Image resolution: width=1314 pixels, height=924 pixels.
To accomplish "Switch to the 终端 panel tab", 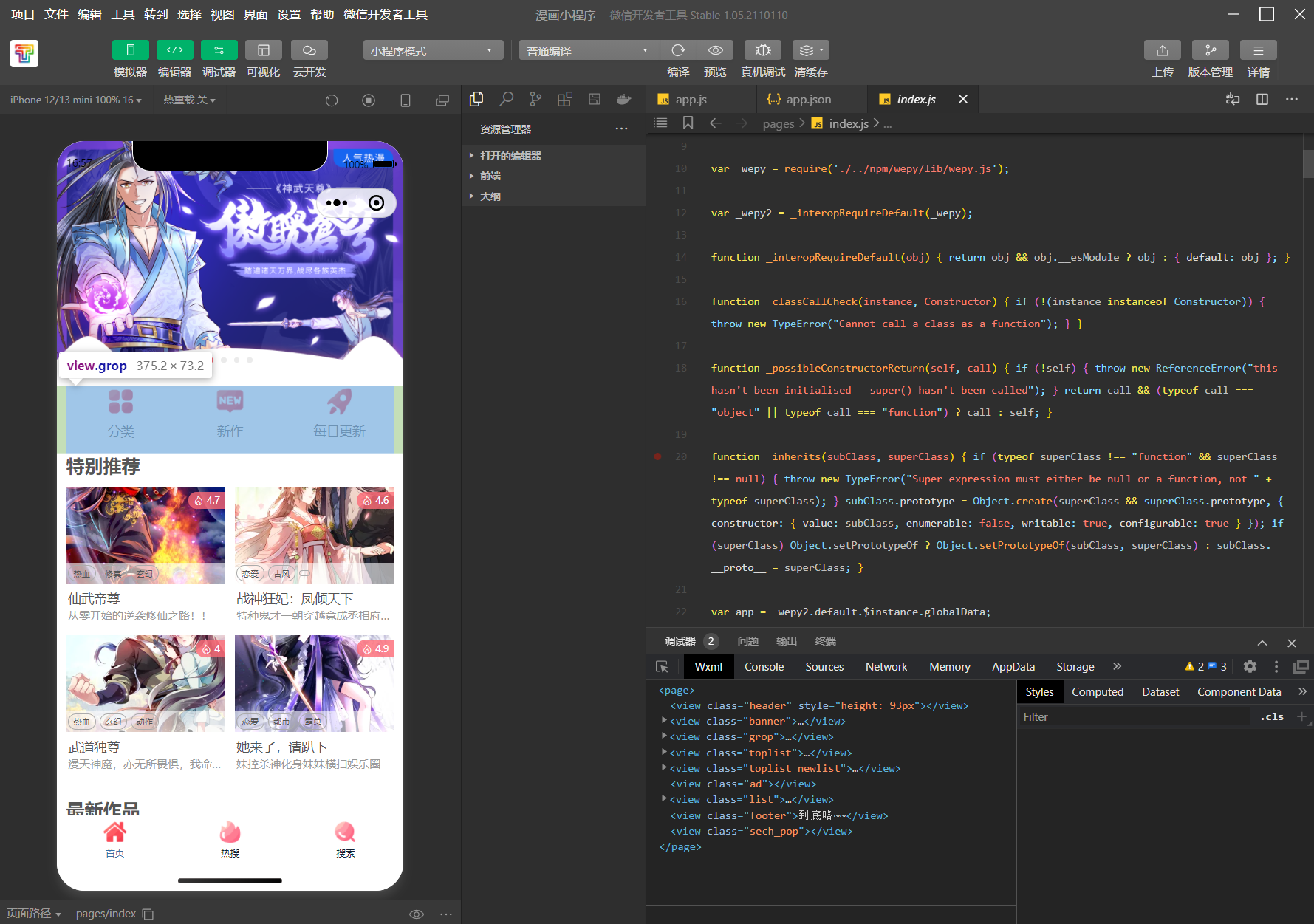I will coord(825,641).
